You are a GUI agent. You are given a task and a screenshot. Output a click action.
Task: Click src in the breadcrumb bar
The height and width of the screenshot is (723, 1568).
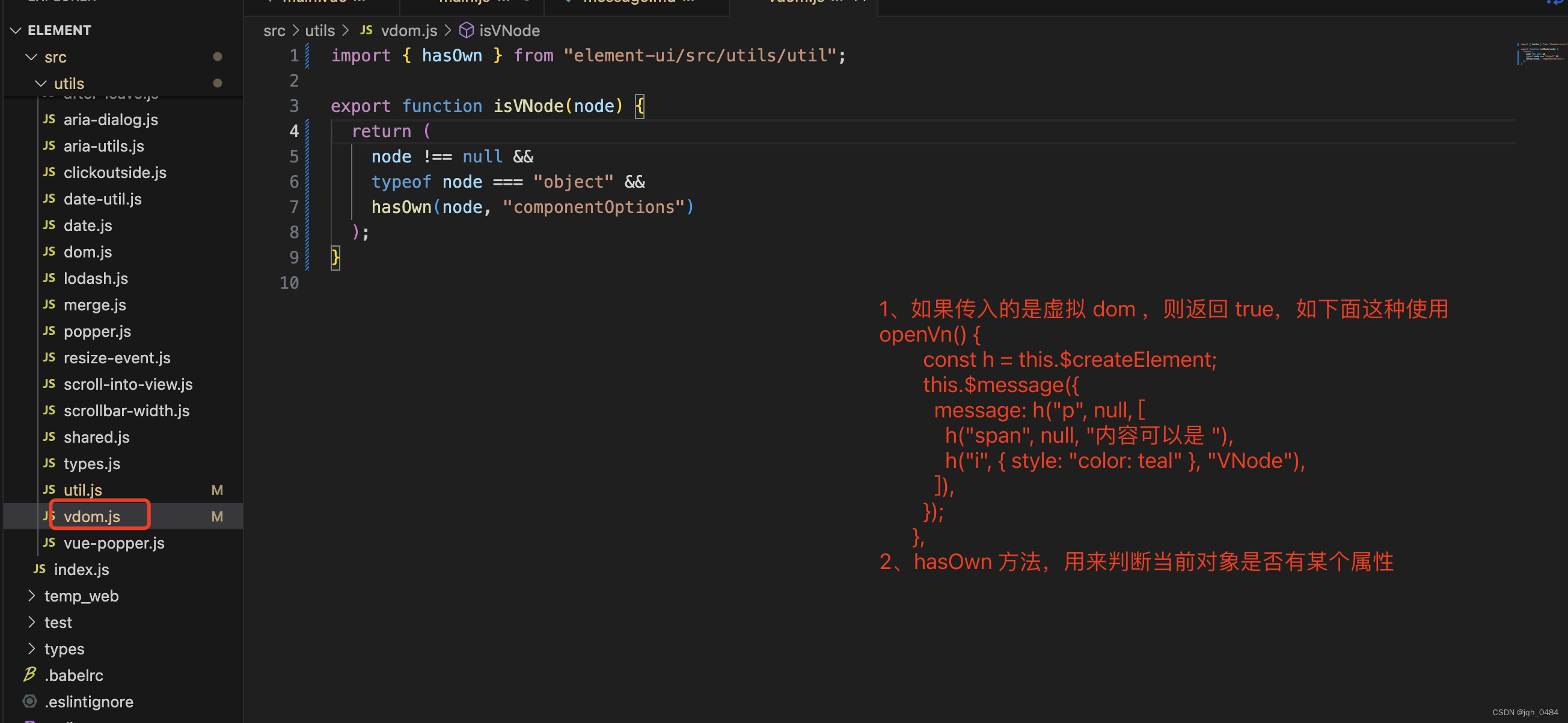click(274, 30)
